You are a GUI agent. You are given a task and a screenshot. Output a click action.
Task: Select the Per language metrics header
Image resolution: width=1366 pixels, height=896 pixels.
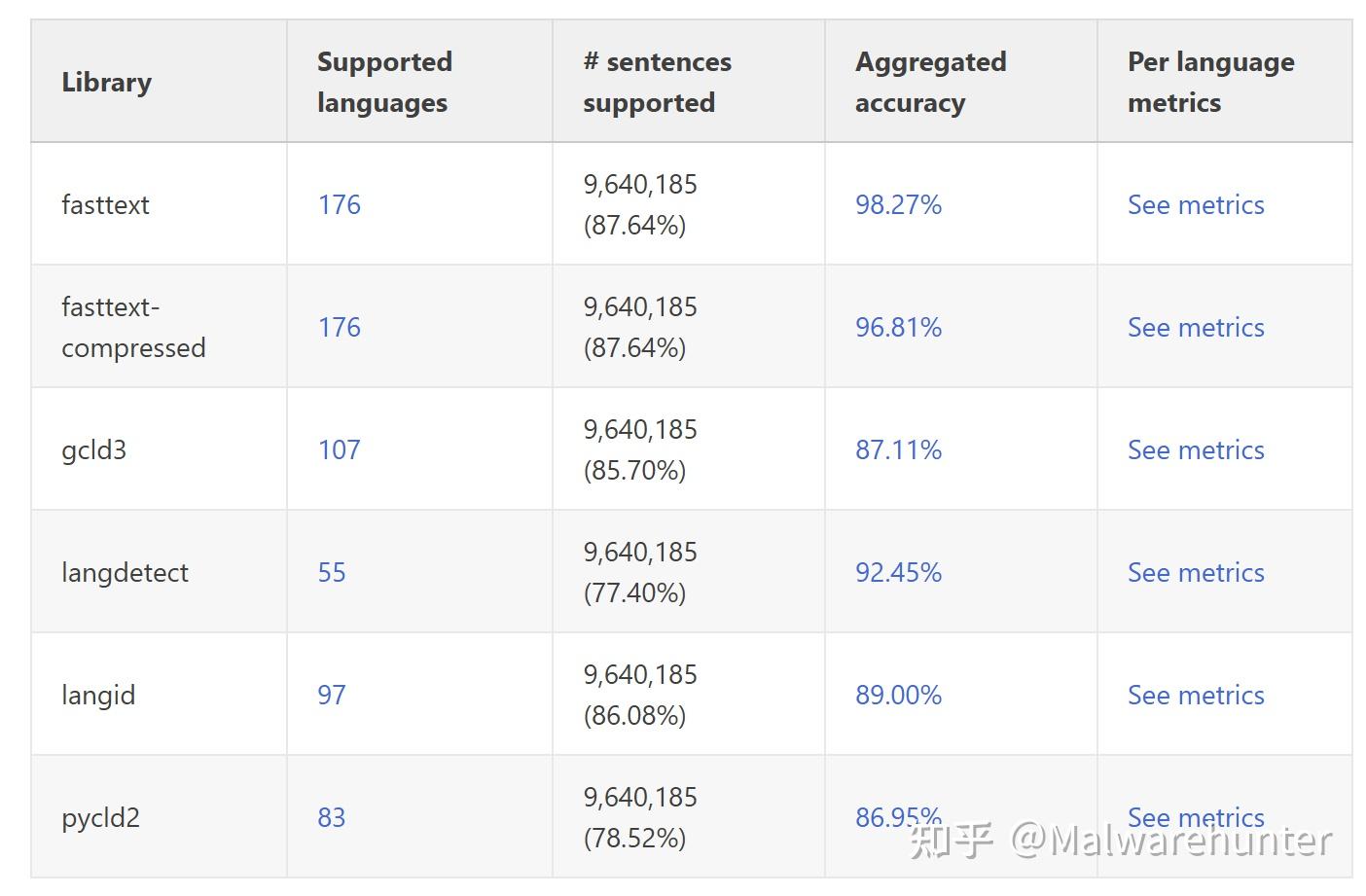(1210, 82)
